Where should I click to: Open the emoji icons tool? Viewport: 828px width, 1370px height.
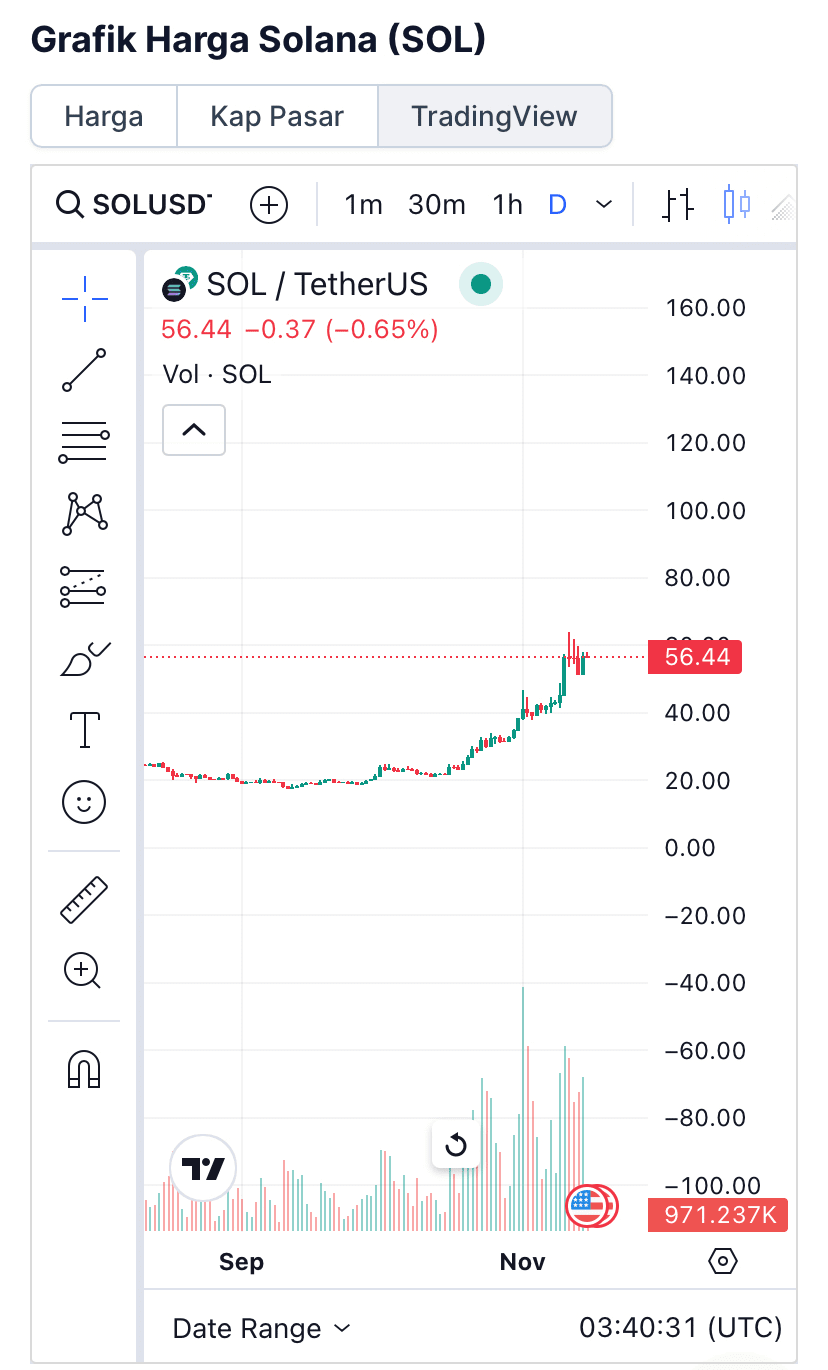(85, 801)
